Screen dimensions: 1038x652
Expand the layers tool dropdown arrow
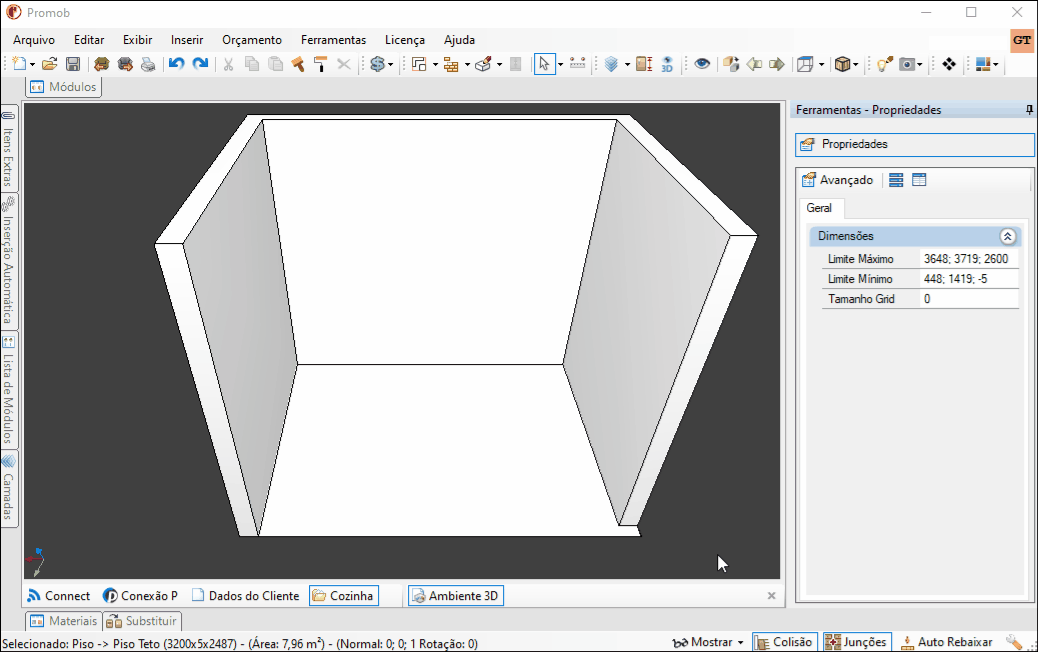[627, 65]
